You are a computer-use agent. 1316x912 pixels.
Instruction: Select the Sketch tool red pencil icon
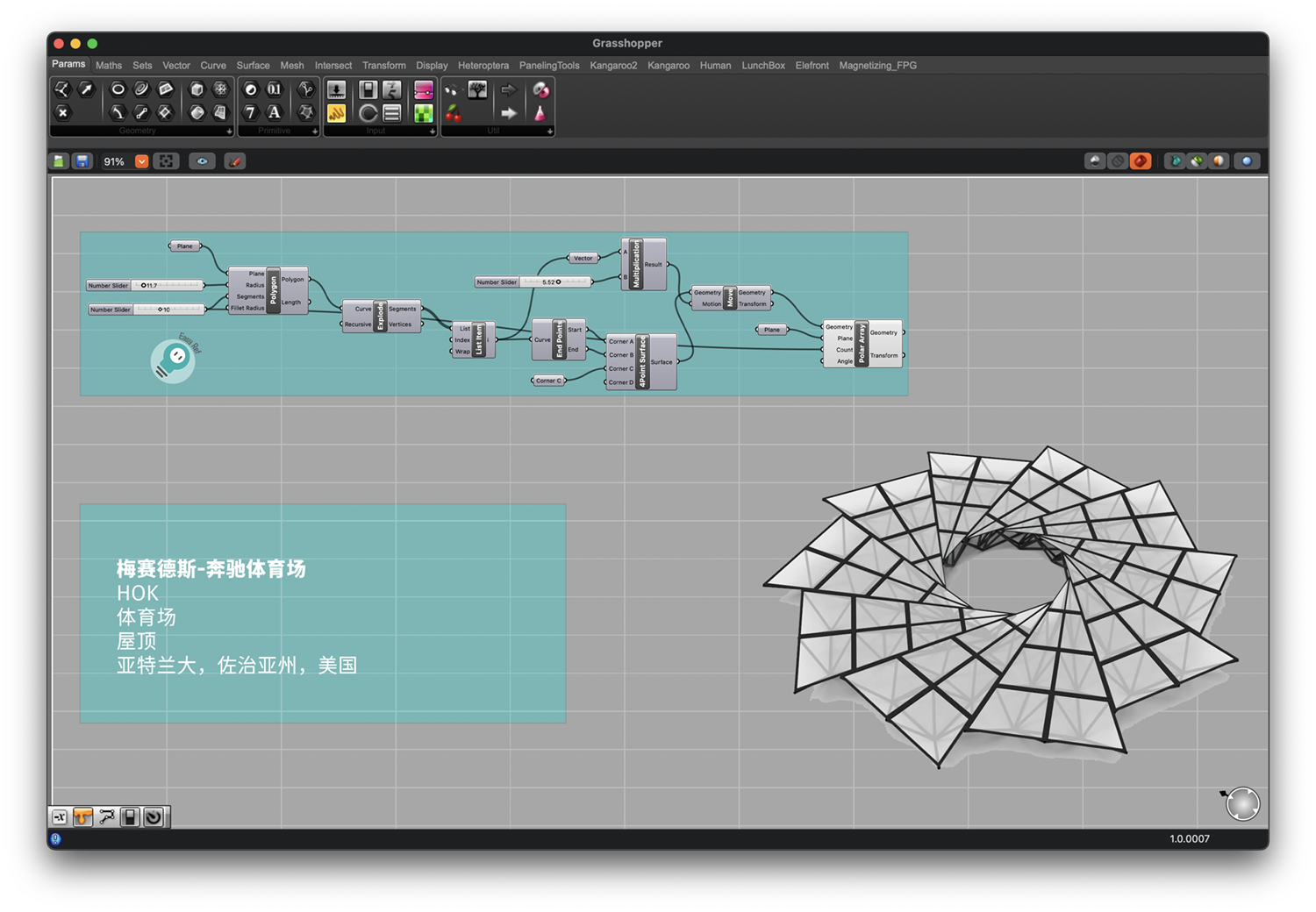(x=234, y=161)
